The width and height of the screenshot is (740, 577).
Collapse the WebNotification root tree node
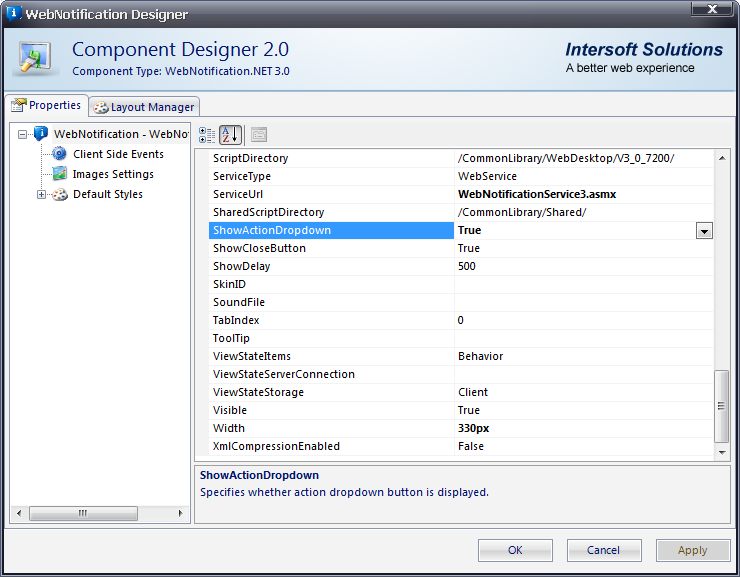pyautogui.click(x=23, y=134)
